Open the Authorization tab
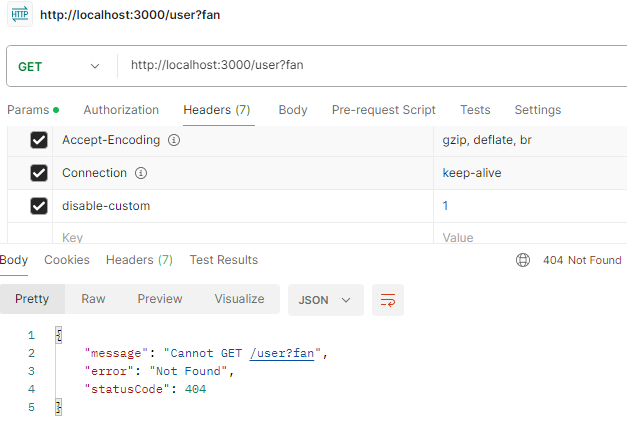Screen dimensions: 627x421 tap(121, 110)
